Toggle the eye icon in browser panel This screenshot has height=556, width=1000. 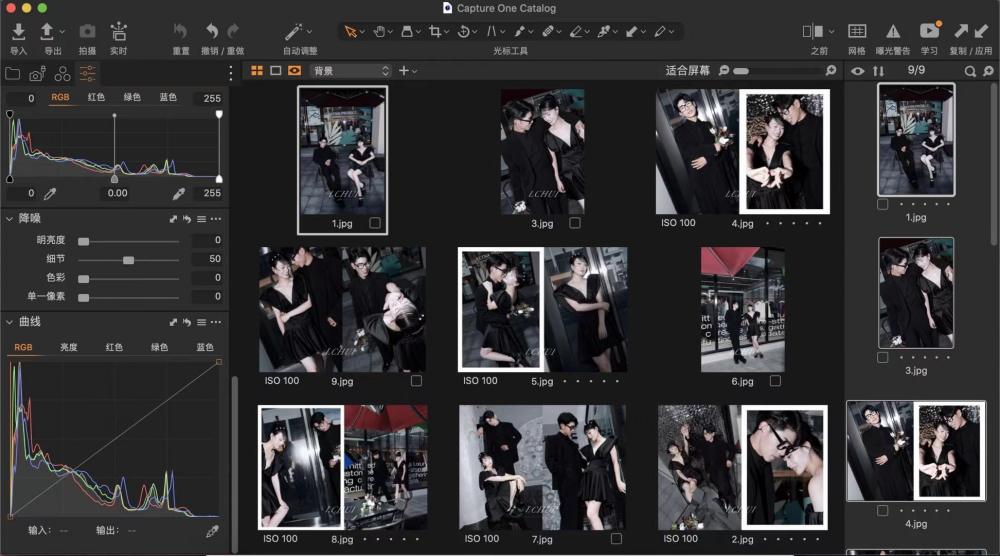[857, 71]
